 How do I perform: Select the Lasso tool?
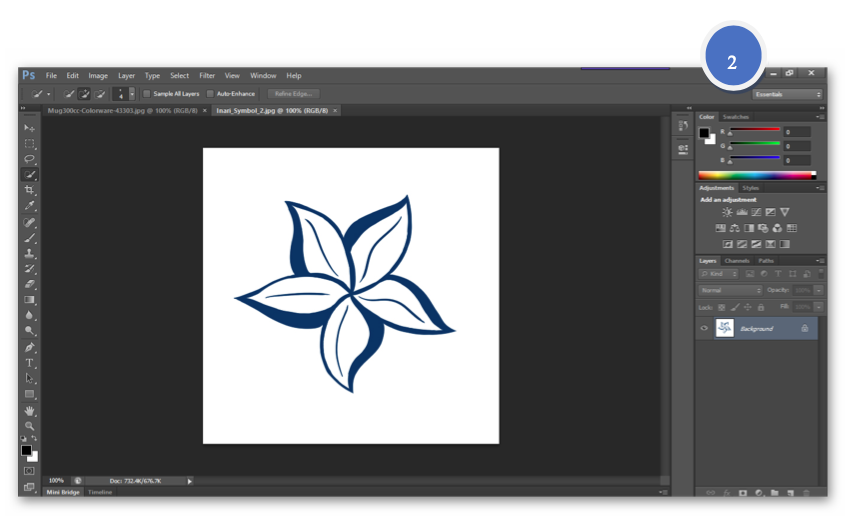tap(29, 159)
